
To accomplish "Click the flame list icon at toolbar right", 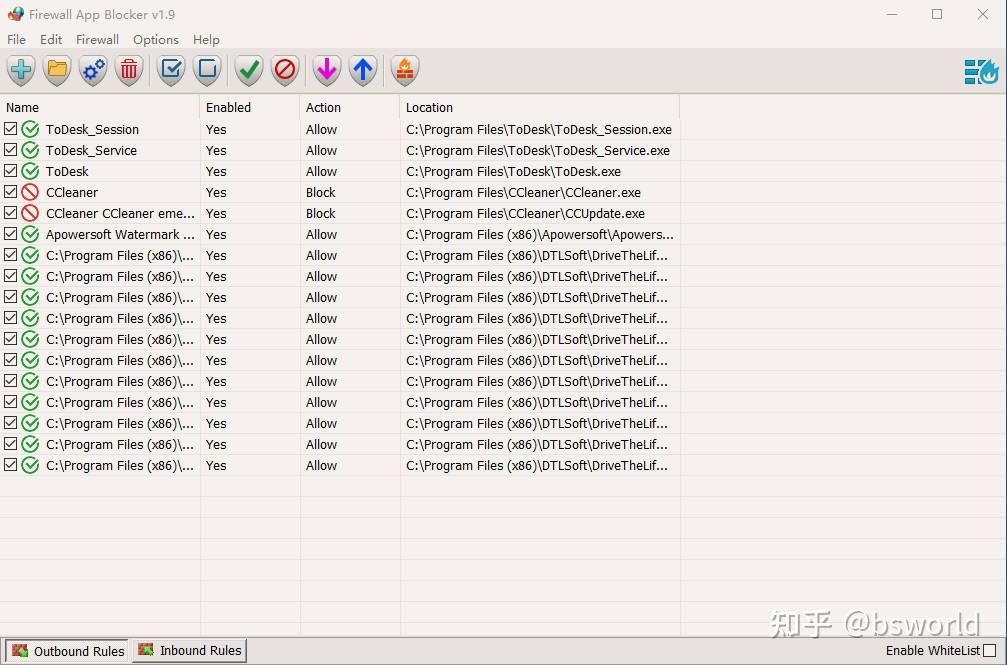I will pyautogui.click(x=981, y=71).
